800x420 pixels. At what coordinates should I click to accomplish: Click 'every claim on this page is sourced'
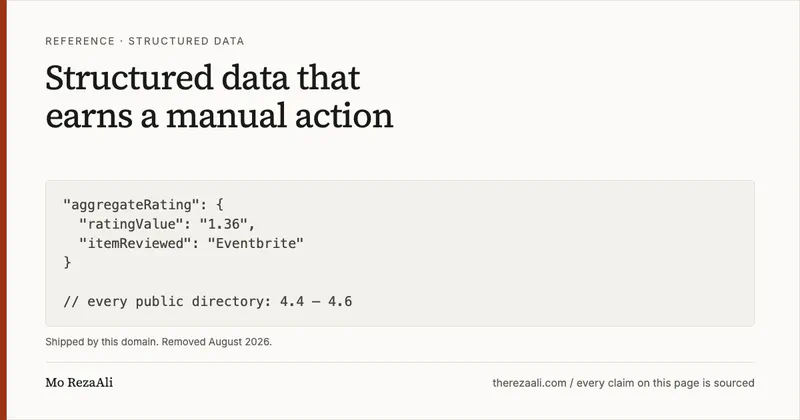[665, 383]
